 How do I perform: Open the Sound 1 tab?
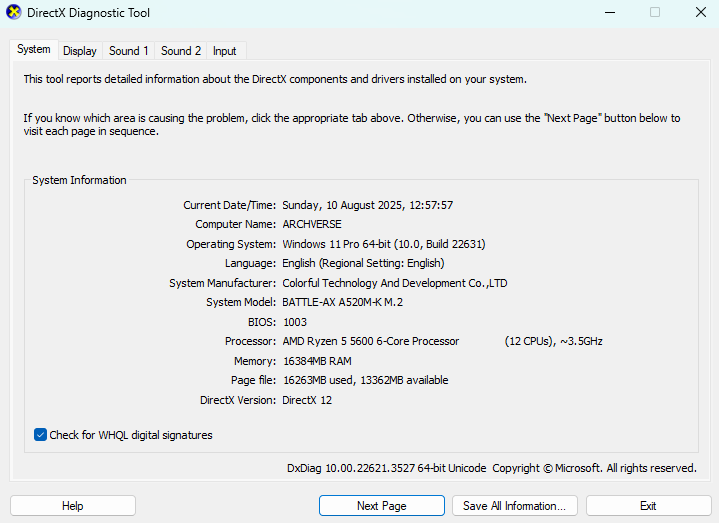coord(128,51)
